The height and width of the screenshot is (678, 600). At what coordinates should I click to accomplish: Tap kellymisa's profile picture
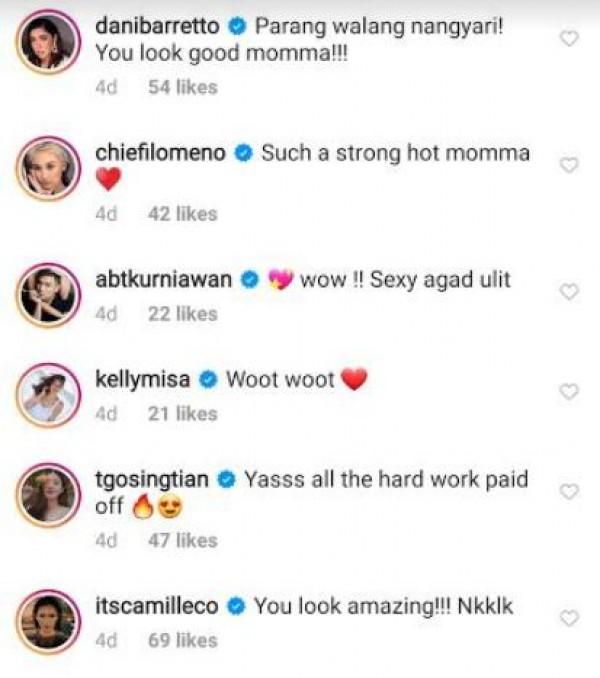click(x=47, y=396)
